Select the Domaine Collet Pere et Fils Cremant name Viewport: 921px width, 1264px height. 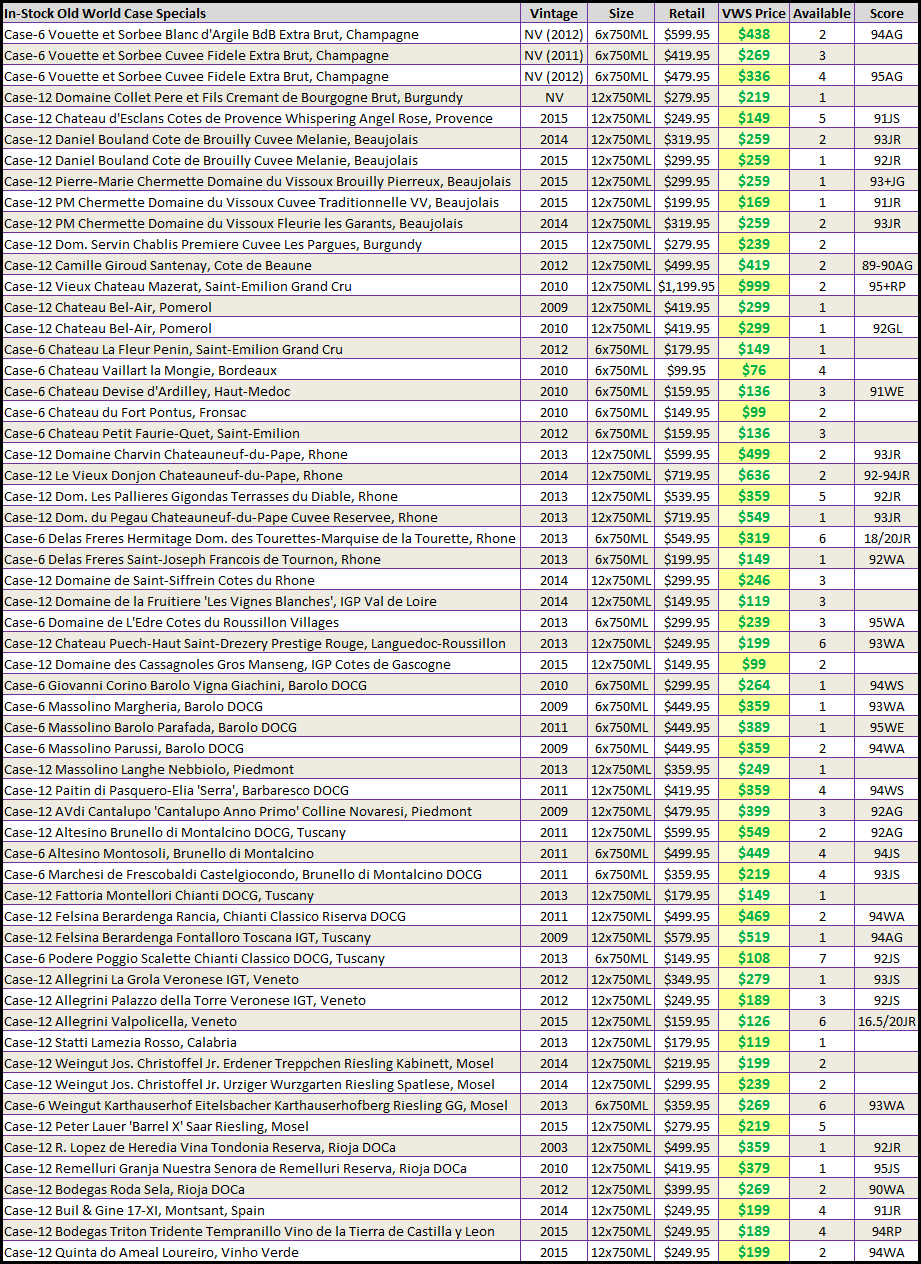(x=233, y=98)
